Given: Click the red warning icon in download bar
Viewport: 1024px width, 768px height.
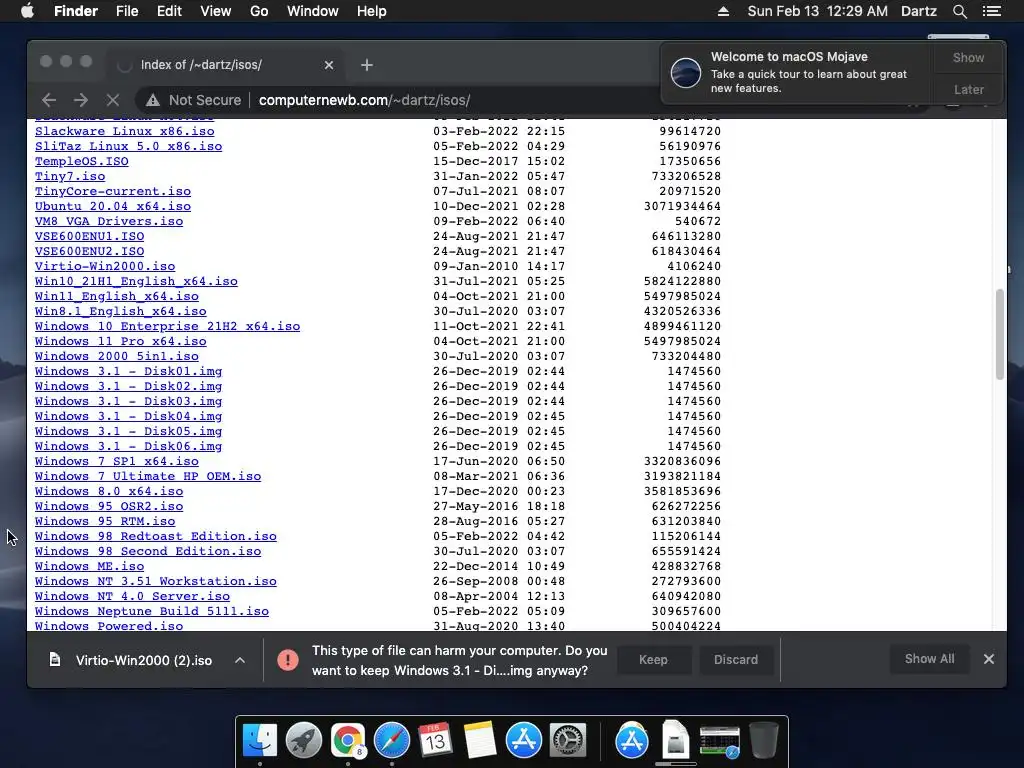Looking at the screenshot, I should click(x=287, y=660).
